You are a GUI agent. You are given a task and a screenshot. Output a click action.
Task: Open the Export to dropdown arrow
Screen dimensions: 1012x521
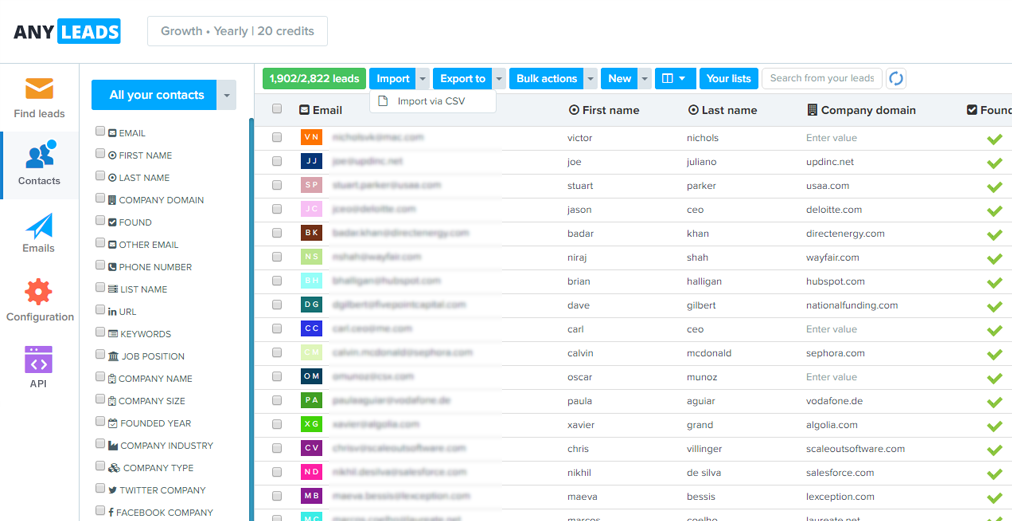click(x=499, y=79)
